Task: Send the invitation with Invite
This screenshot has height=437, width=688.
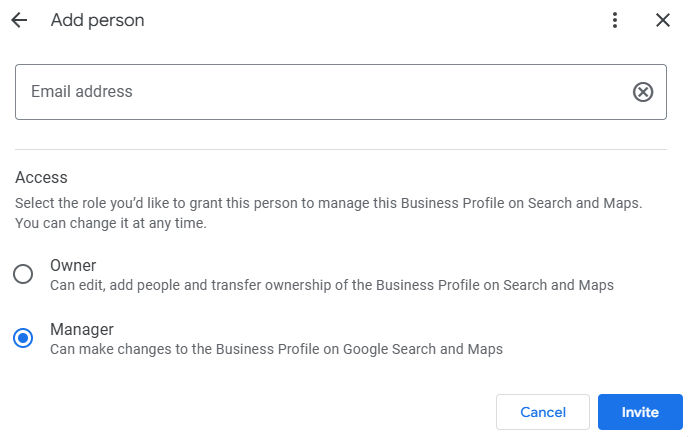Action: pos(640,412)
